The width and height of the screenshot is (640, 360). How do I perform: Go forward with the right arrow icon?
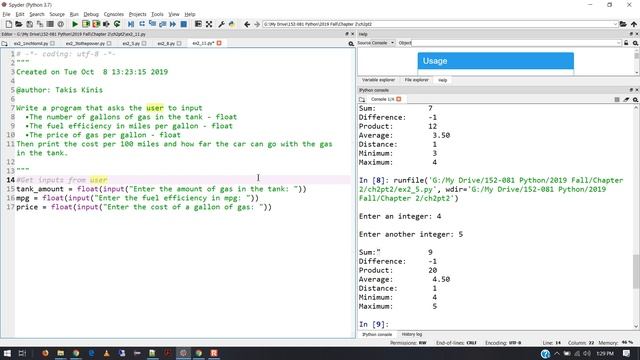(x=257, y=24)
